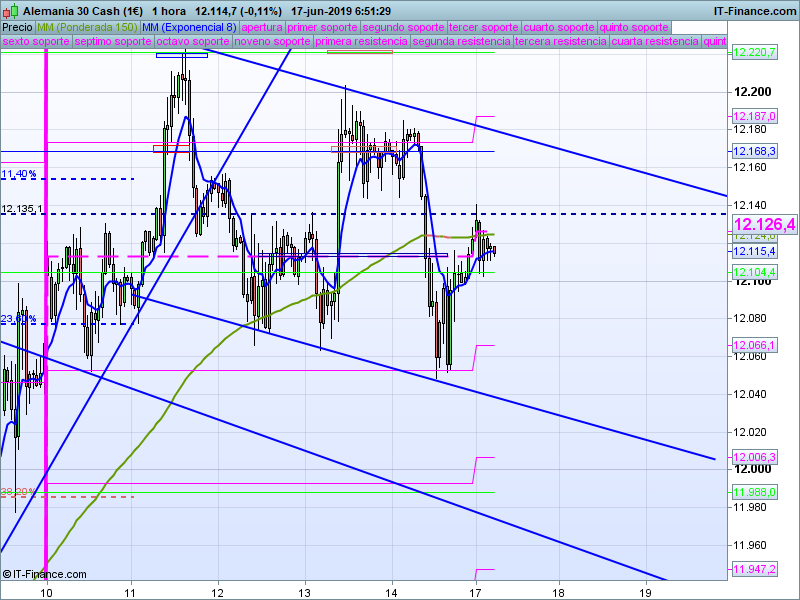Select the noveno soporte label
The image size is (800, 600).
[272, 41]
